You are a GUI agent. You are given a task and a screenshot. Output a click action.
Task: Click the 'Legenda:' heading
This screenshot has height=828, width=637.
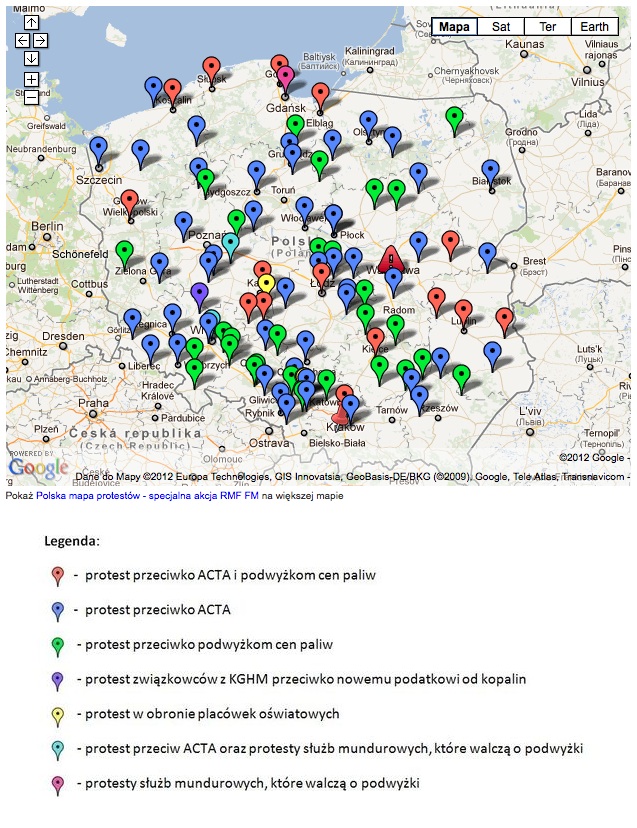coord(72,541)
